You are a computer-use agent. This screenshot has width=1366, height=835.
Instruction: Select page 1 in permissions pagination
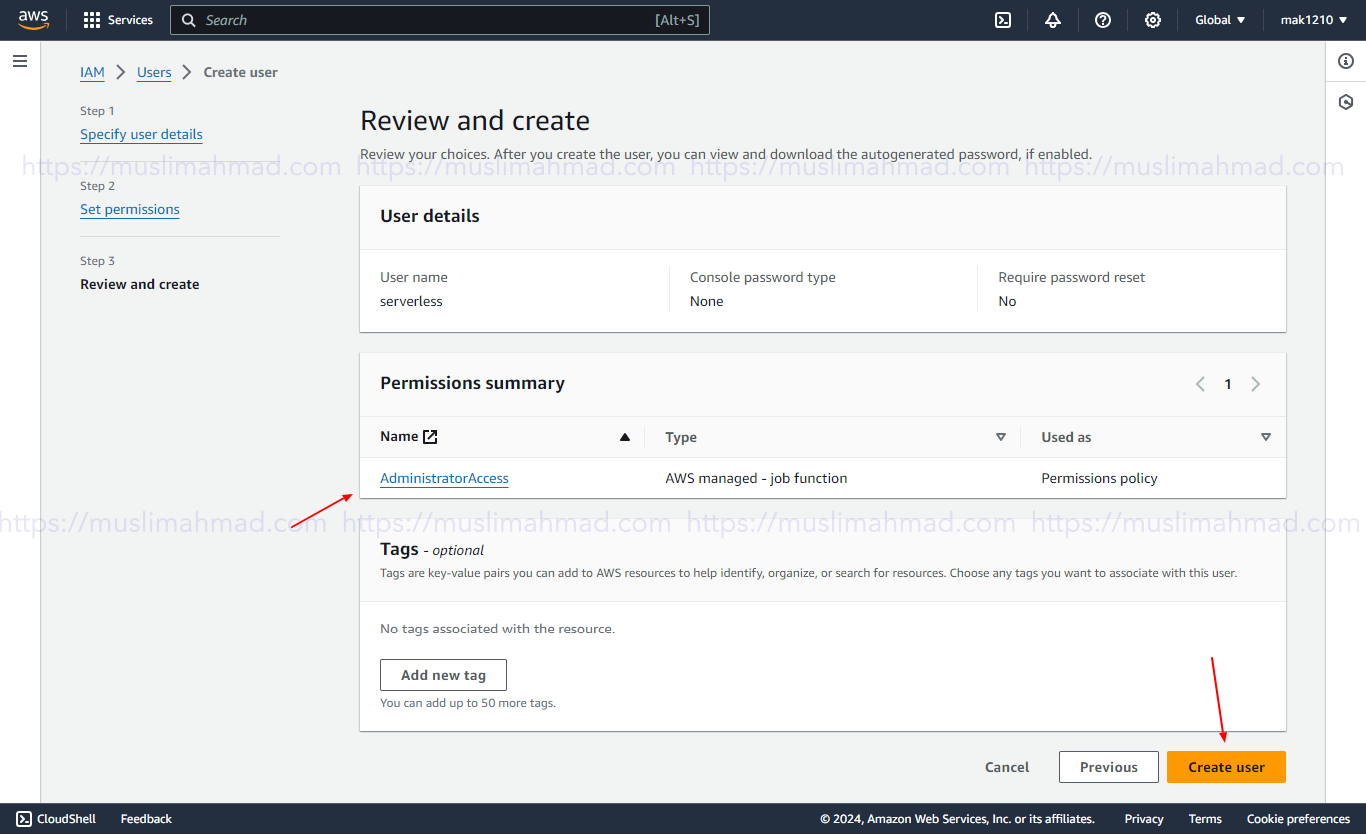pos(1228,384)
